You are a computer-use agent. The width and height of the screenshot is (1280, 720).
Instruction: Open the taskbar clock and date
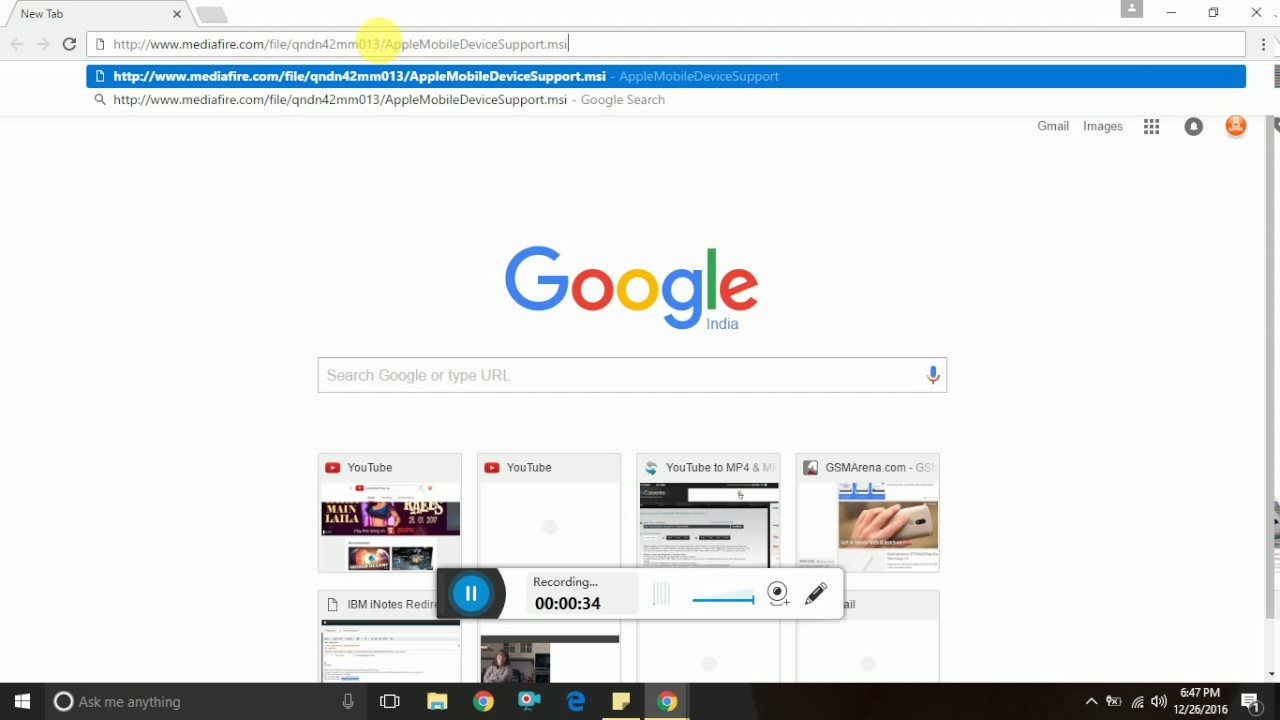[x=1202, y=701]
